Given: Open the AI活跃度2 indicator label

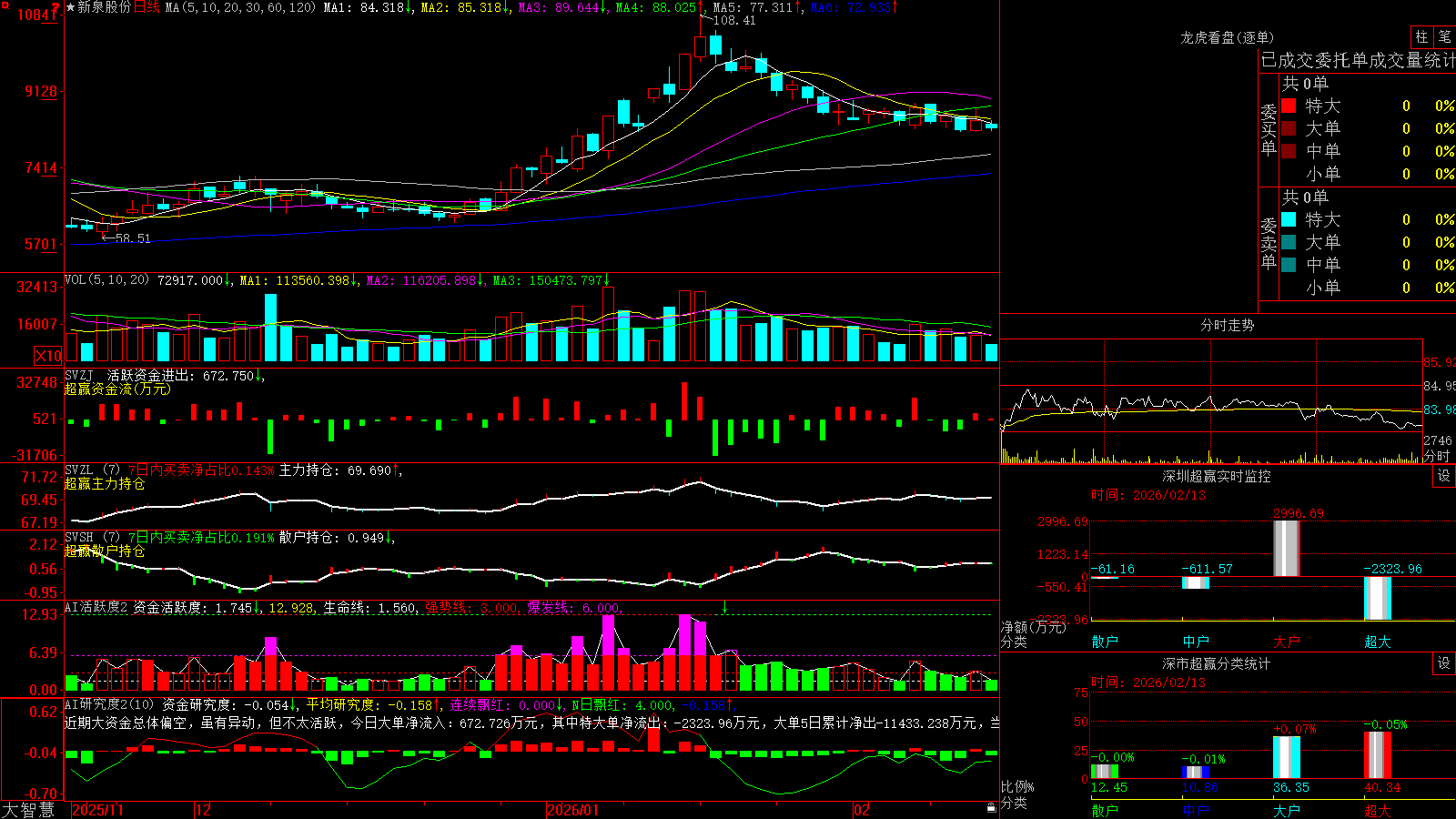Looking at the screenshot, I should [x=96, y=607].
